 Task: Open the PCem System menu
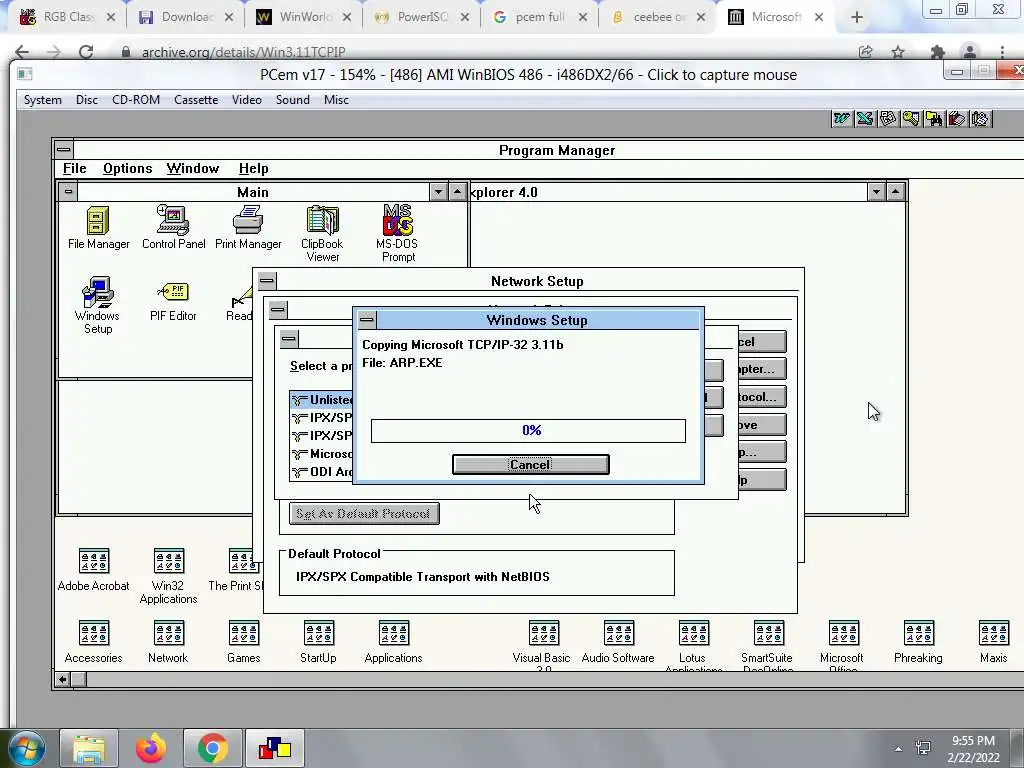pyautogui.click(x=42, y=100)
